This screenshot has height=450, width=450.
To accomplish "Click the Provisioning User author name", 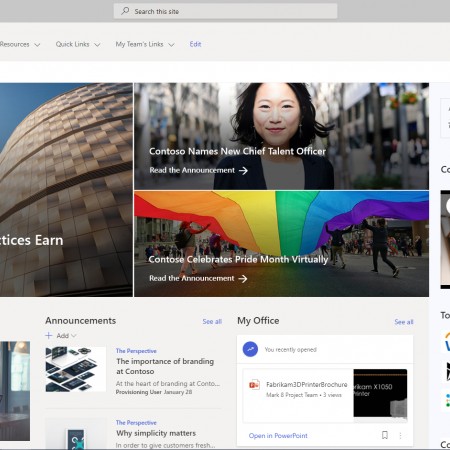I will tap(139, 392).
